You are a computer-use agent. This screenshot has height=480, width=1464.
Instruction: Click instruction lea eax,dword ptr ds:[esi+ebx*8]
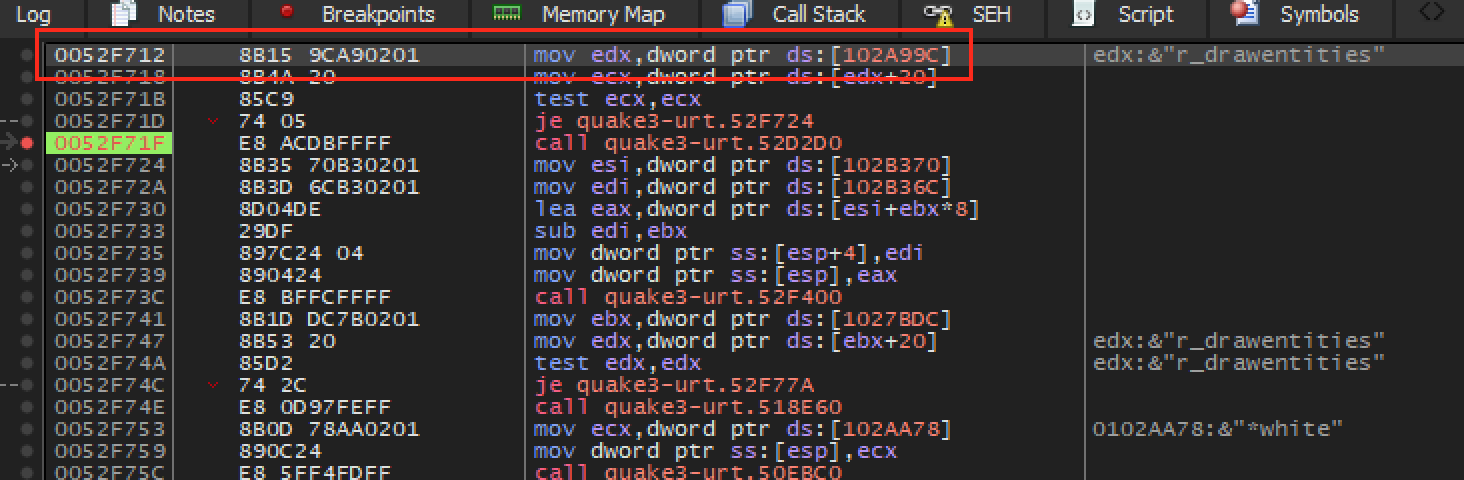(756, 209)
